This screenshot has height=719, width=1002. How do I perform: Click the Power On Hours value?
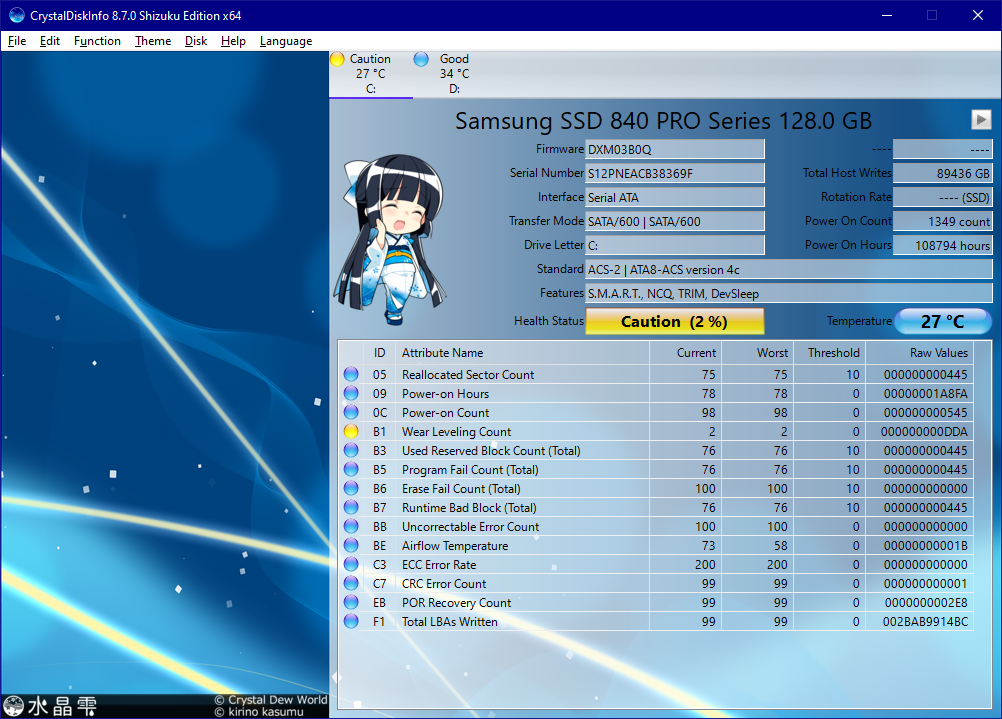(x=943, y=245)
